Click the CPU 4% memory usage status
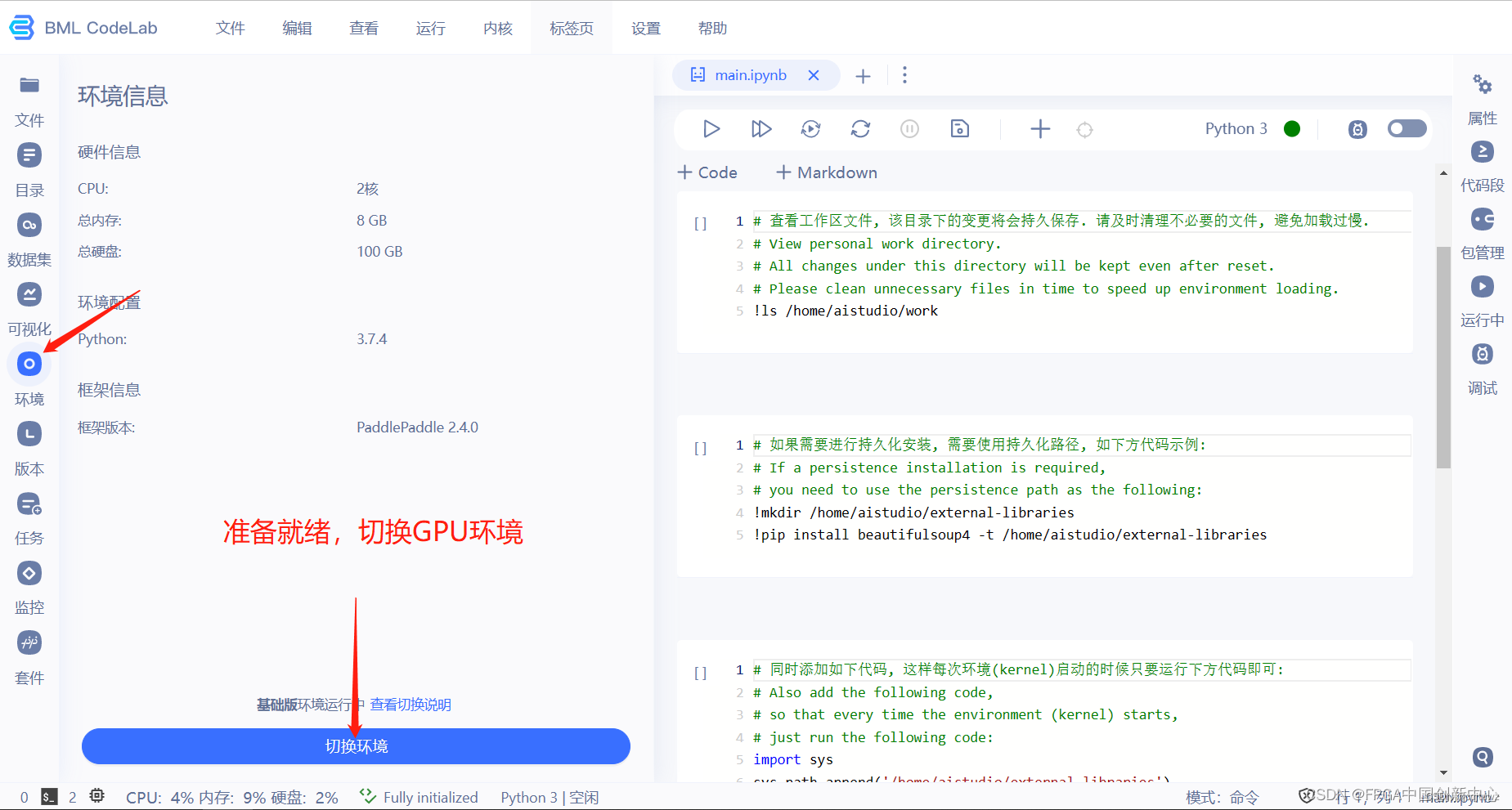This screenshot has height=810, width=1512. 232,797
